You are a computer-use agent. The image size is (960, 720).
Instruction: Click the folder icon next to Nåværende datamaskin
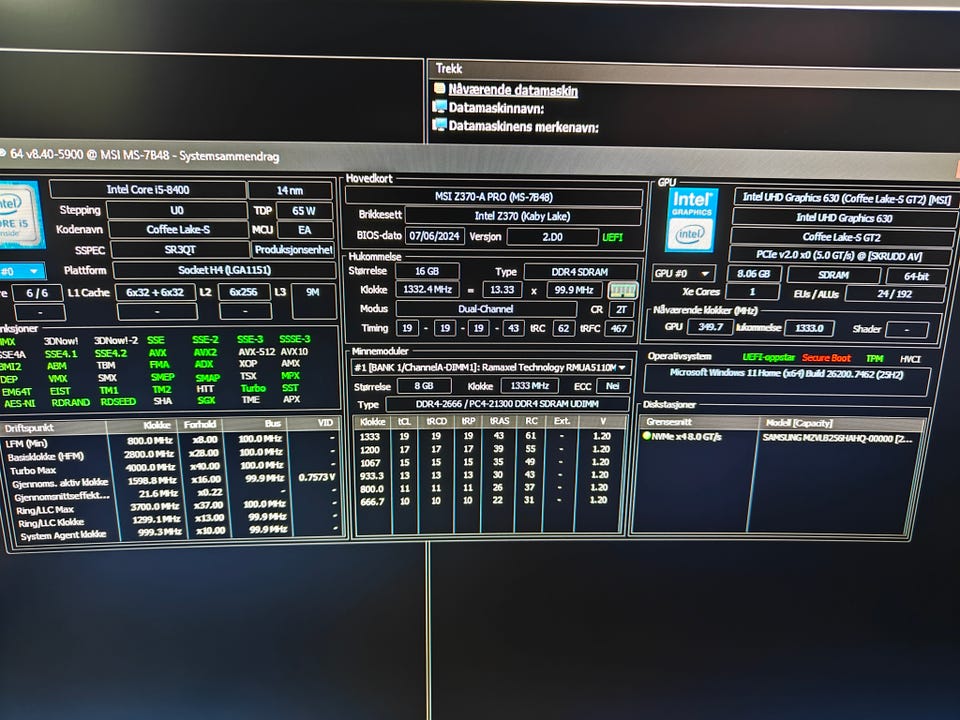click(x=440, y=88)
